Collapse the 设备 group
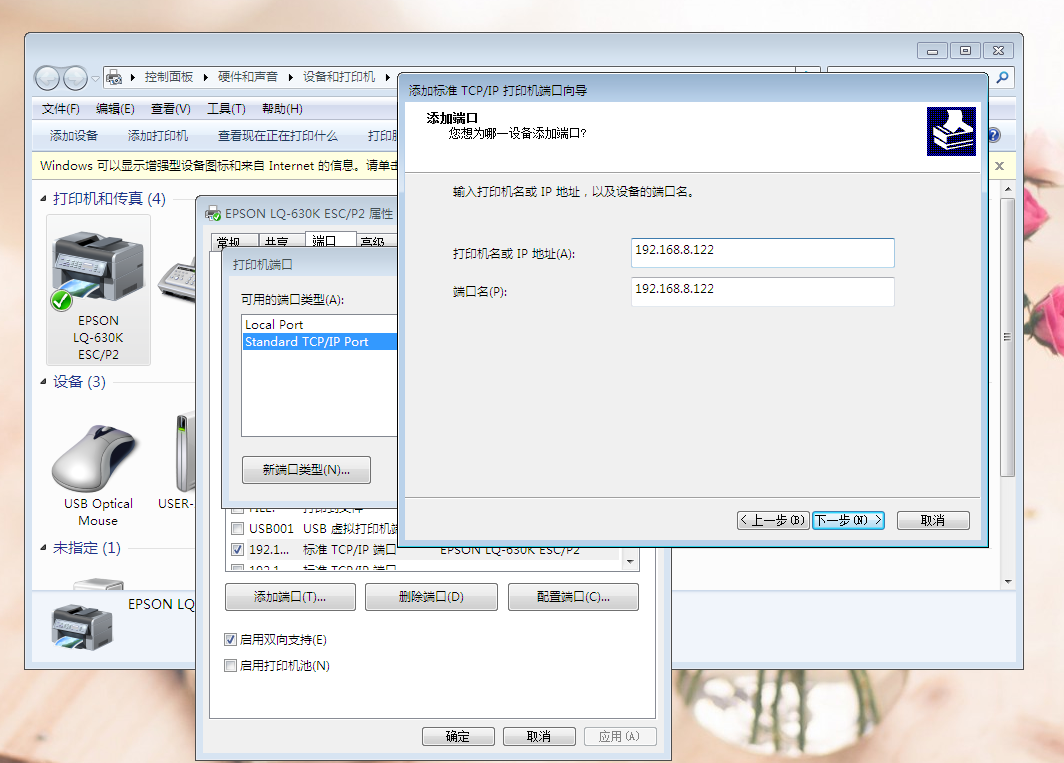Screen dimensions: 1064x763 (44, 382)
